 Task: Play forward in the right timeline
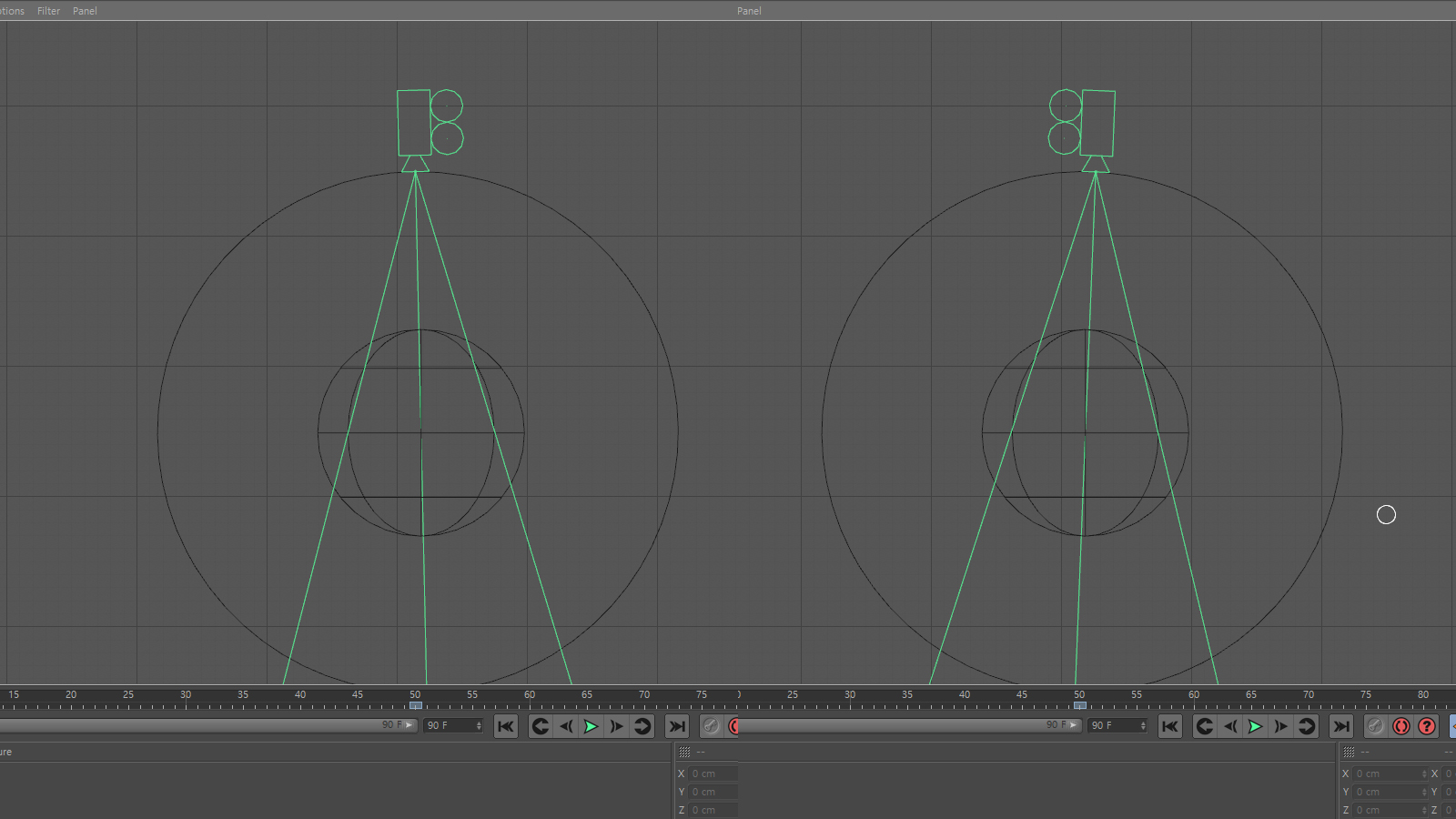coord(1255,725)
